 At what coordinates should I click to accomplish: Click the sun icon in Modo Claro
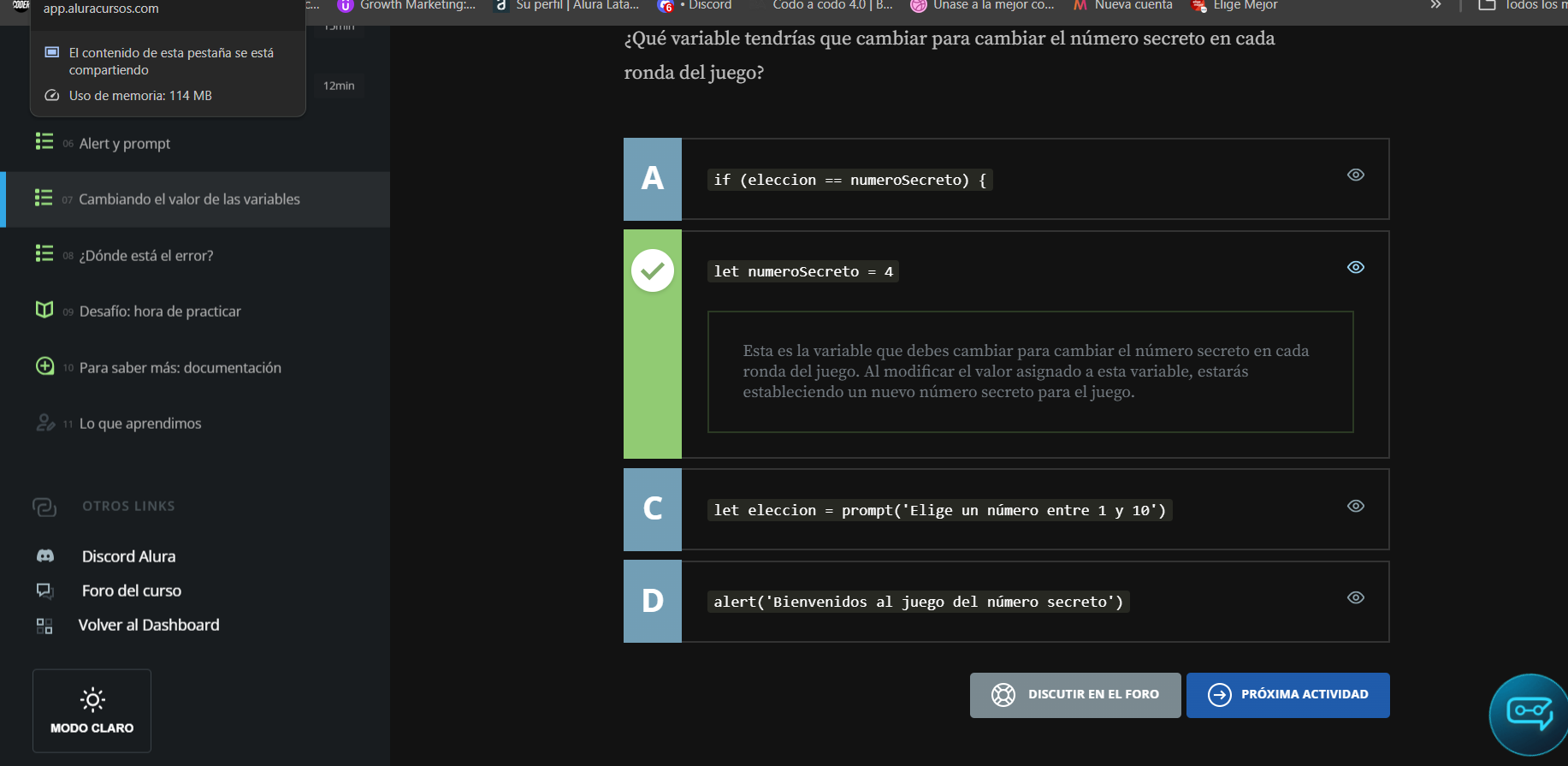[x=92, y=700]
